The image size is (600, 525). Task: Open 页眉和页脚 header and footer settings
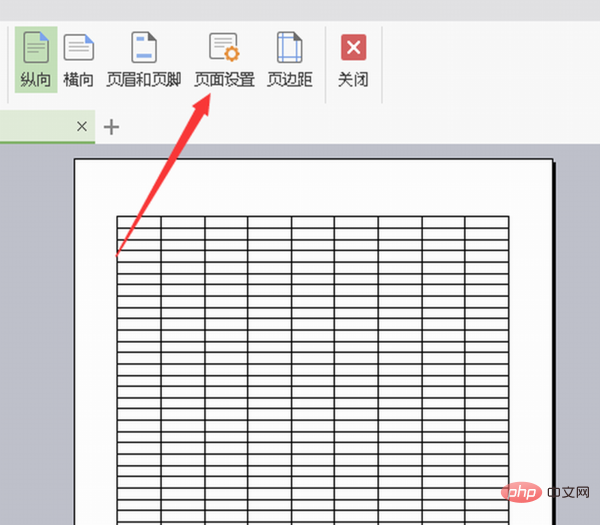[x=143, y=60]
